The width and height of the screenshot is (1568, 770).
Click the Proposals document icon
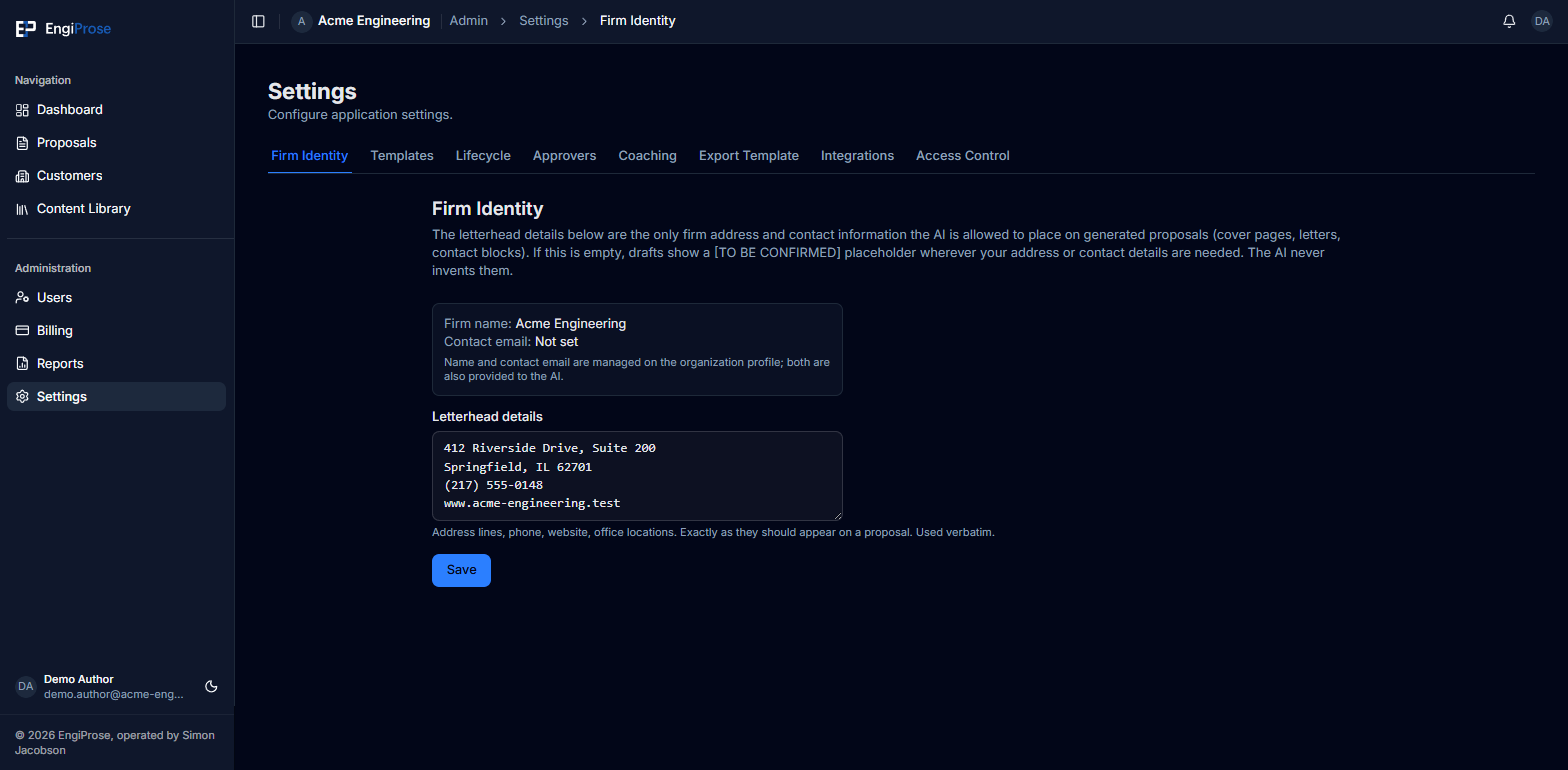[x=22, y=143]
